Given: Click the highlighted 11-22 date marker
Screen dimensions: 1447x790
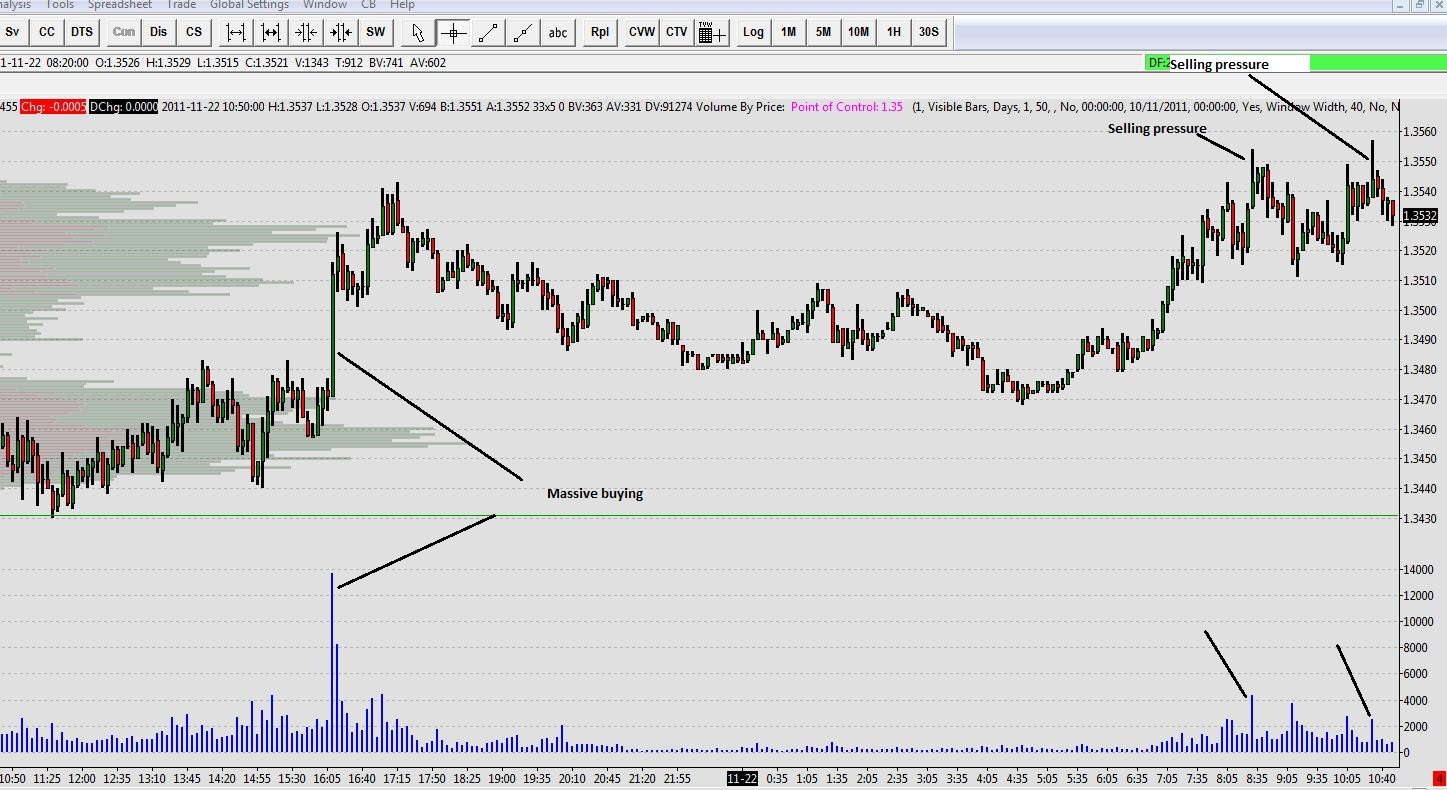Looking at the screenshot, I should [742, 778].
